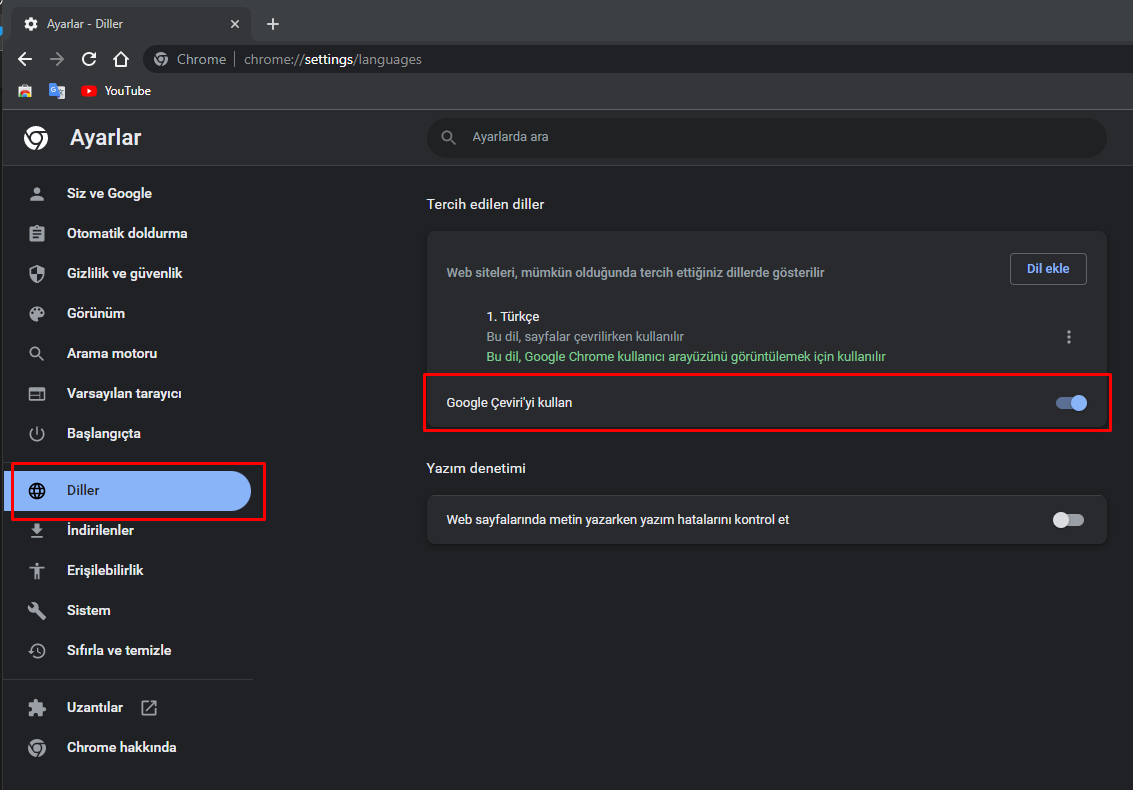Screen dimensions: 1133x790
Task: Close the Ayarlar - Diller tab
Action: pyautogui.click(x=235, y=24)
